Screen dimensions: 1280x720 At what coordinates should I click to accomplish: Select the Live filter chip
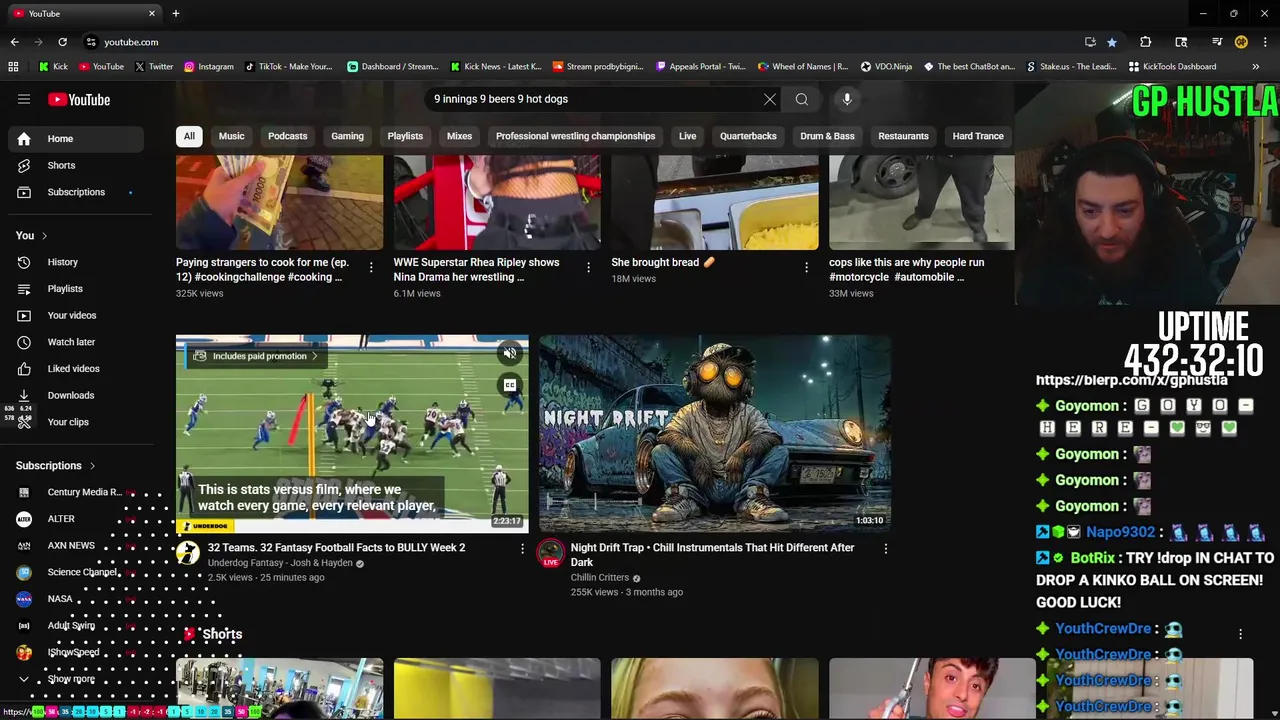click(687, 136)
